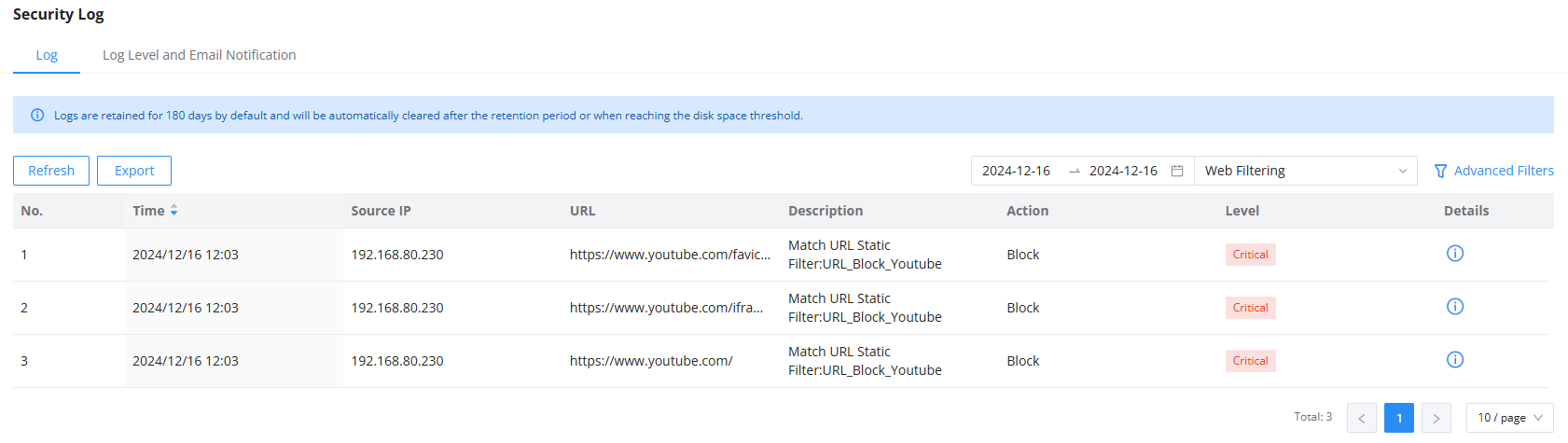Click row 2 Match URL Static Filter description

(865, 308)
